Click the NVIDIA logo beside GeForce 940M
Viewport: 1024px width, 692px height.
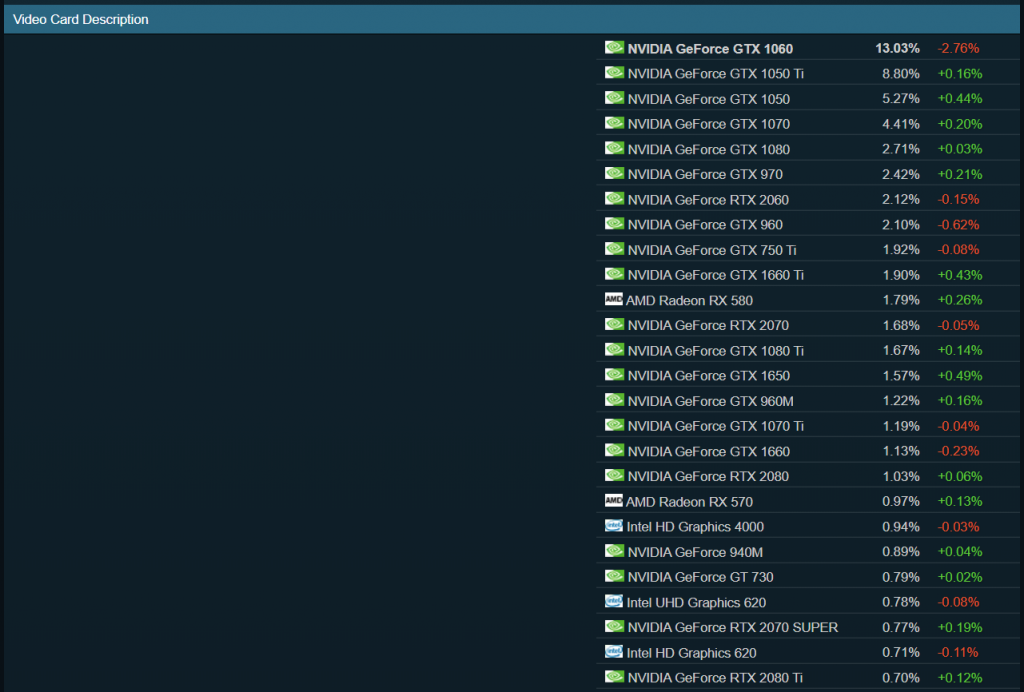click(614, 551)
